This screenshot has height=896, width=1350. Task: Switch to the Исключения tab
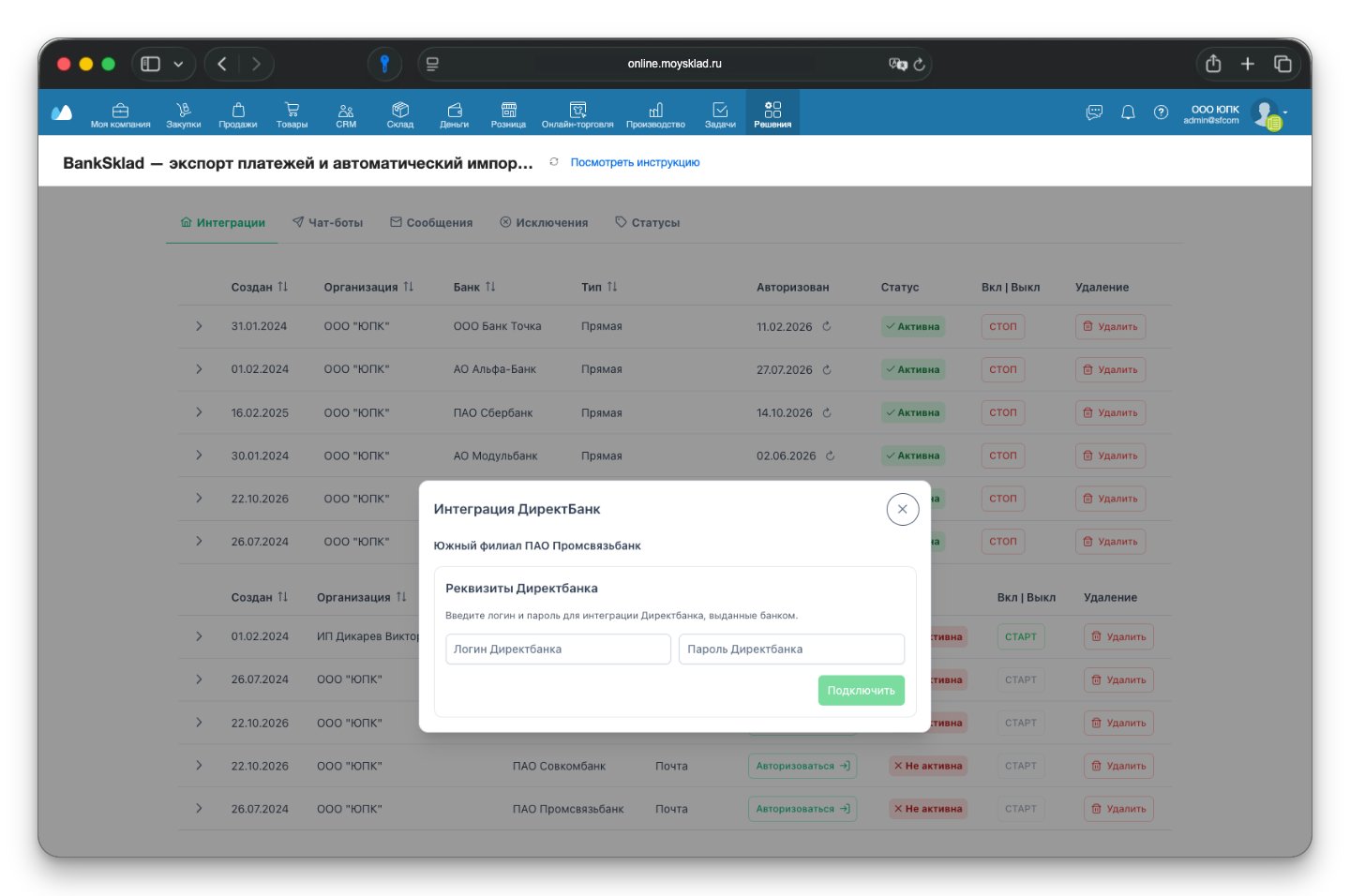point(544,223)
